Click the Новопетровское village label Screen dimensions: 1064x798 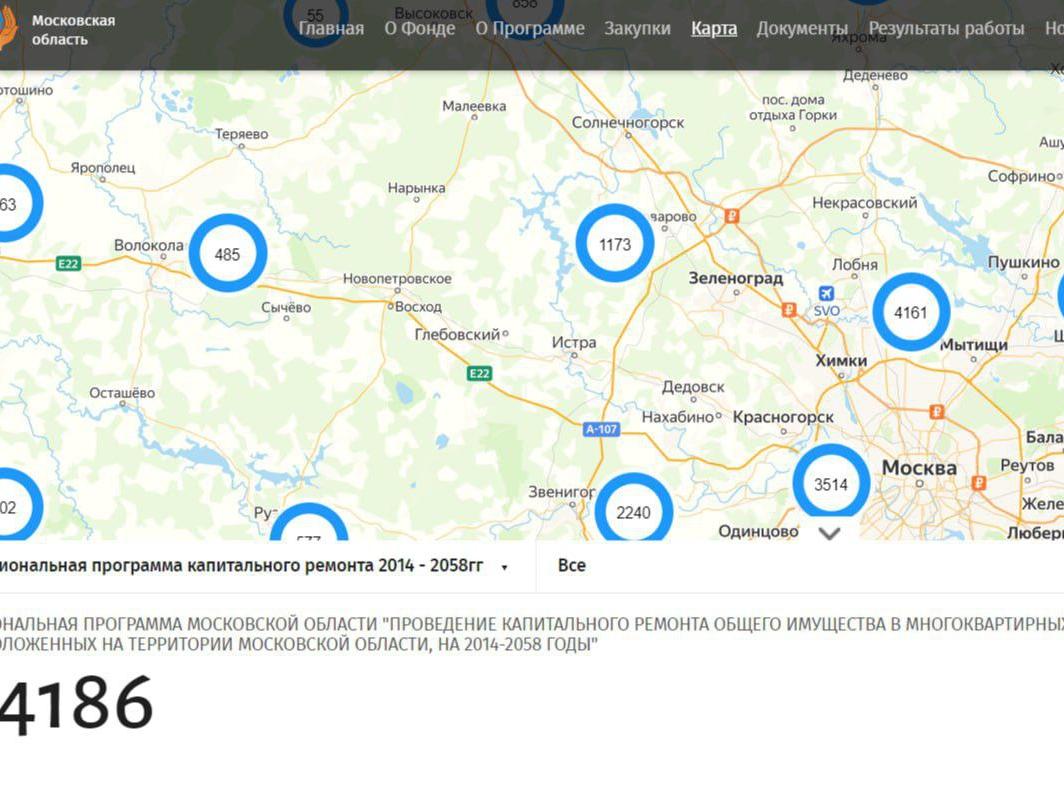(397, 278)
